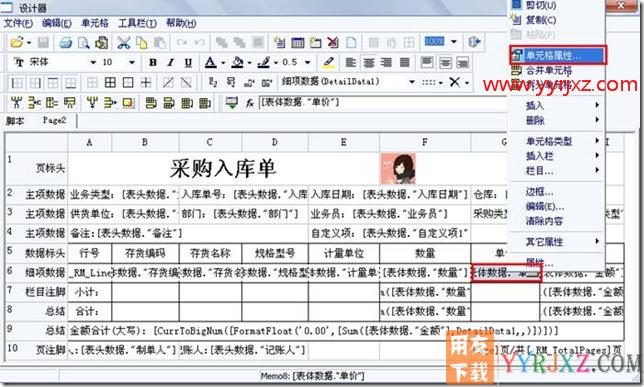This screenshot has width=644, height=387.
Task: Open the line width 0.5 dropdown
Action: pos(307,62)
